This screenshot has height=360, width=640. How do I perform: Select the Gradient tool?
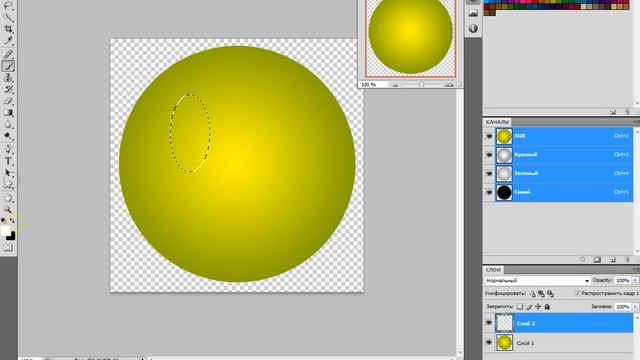(x=8, y=113)
